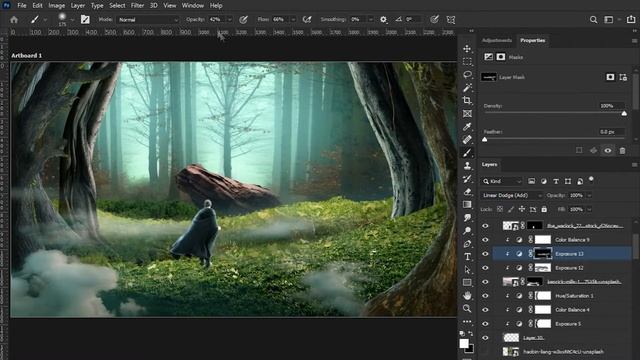Select the Zoom tool

click(x=467, y=309)
